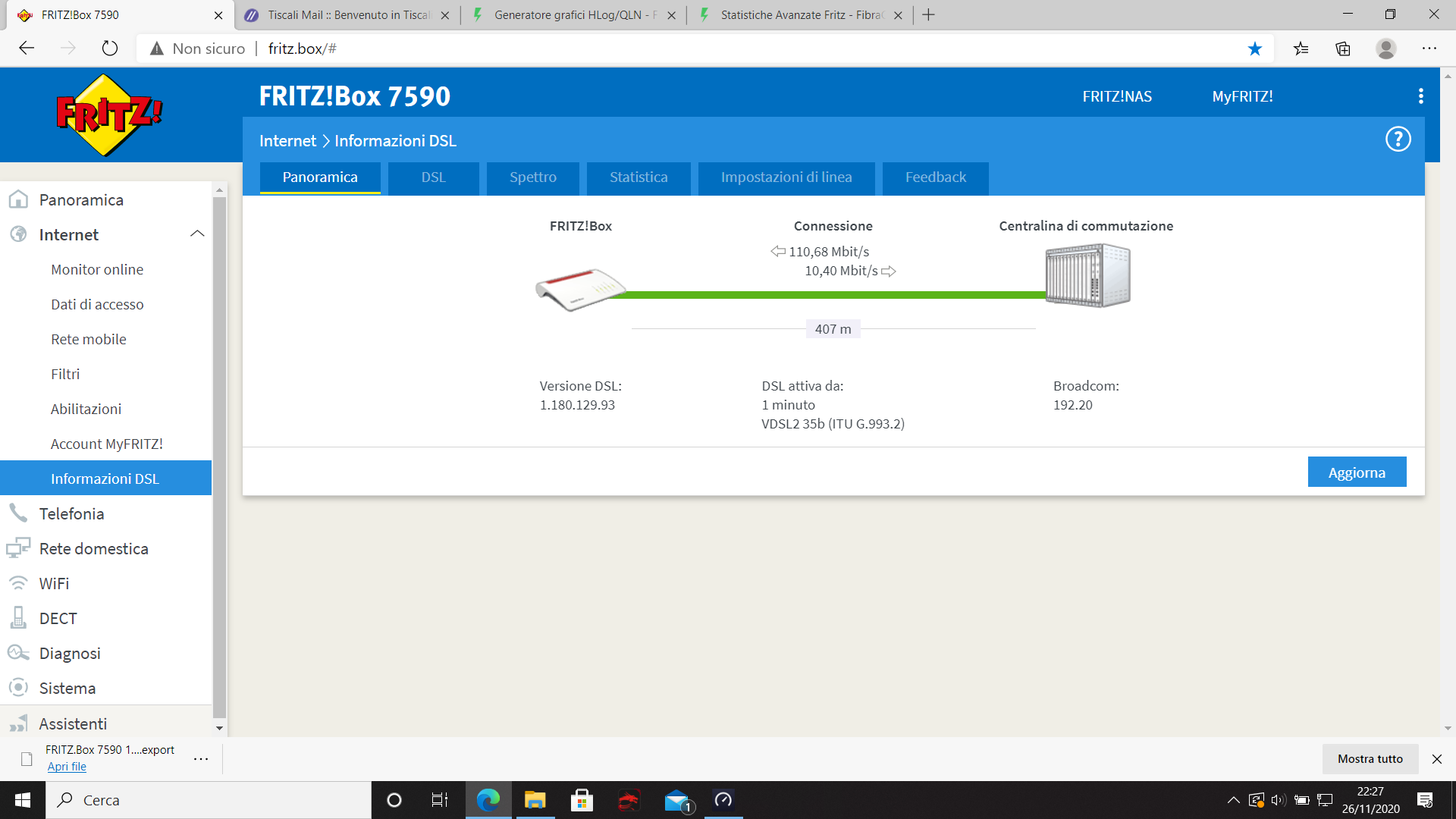Open the Favorites list icon
1456x819 pixels.
point(1301,49)
